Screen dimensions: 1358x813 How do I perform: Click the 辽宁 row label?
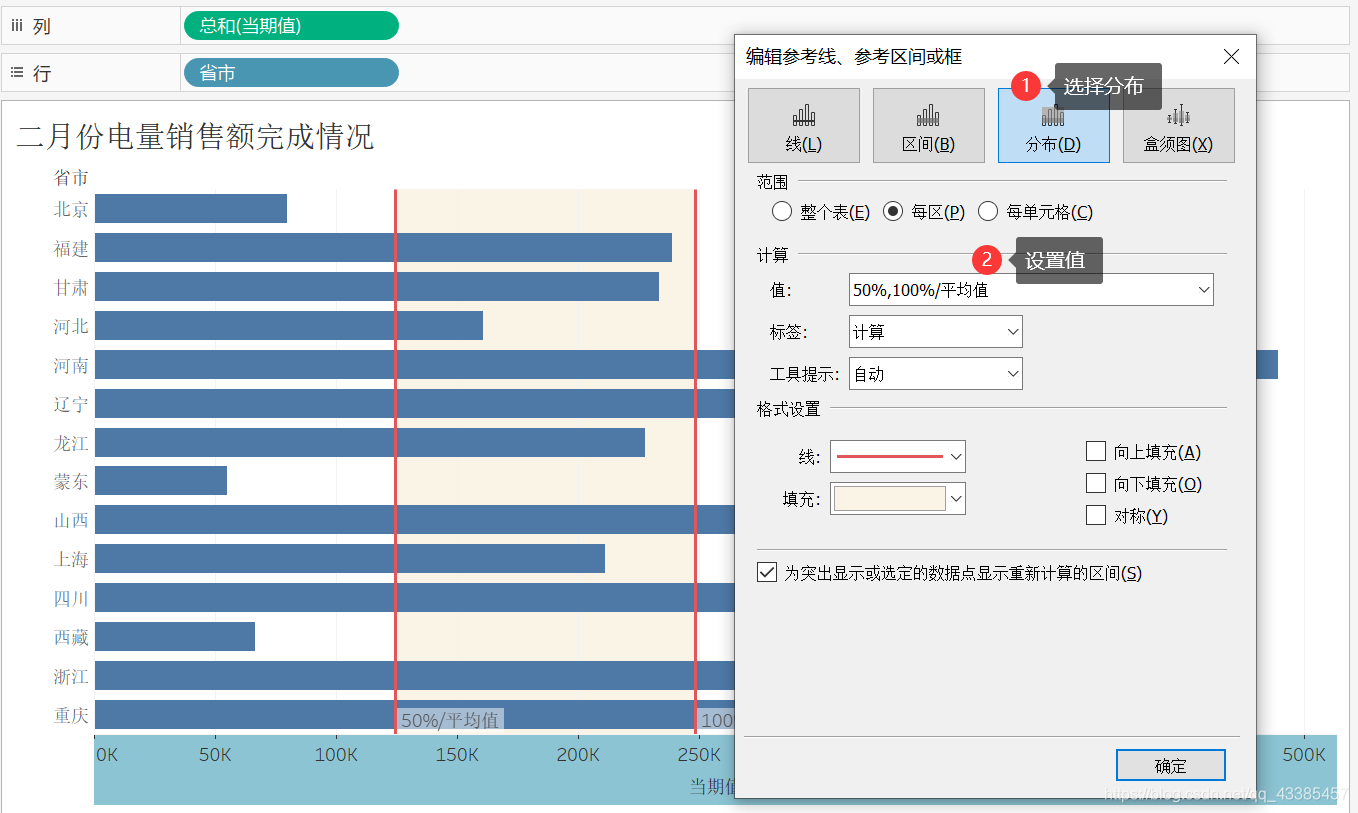coord(71,404)
